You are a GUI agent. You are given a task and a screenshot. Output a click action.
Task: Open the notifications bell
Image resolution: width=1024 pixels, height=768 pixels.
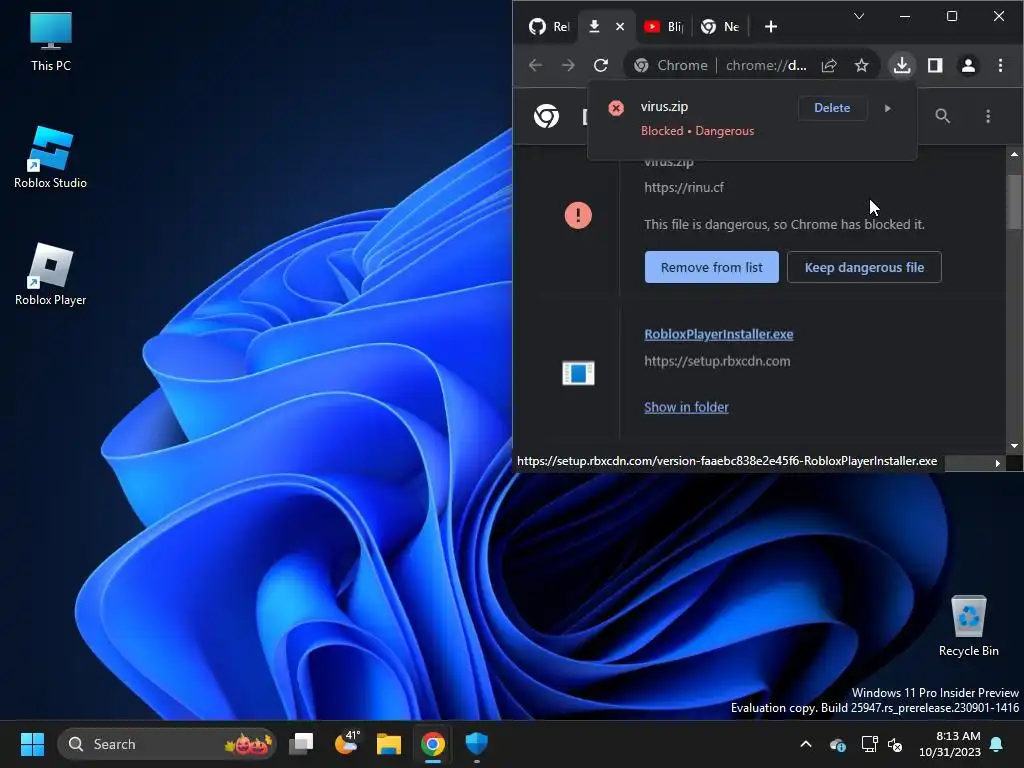tap(997, 744)
